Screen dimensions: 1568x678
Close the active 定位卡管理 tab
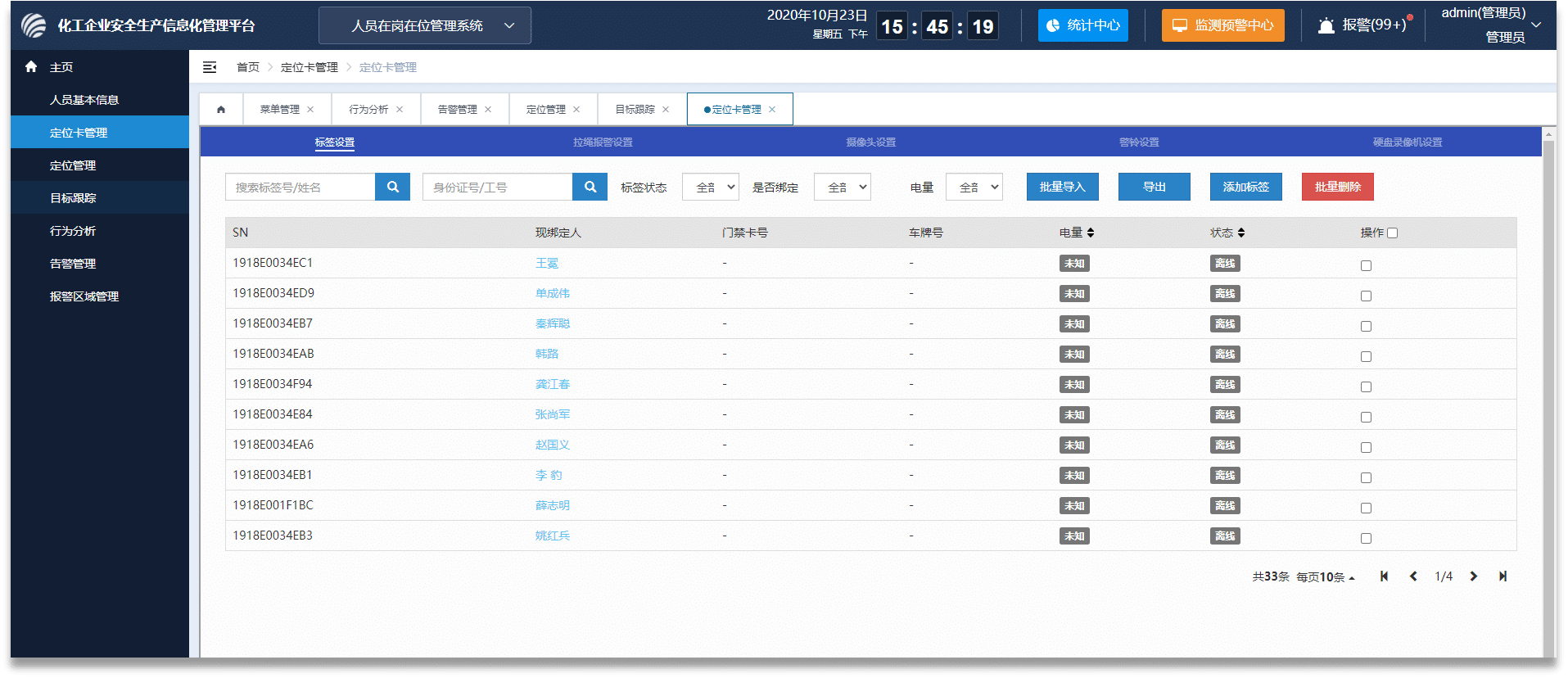(772, 110)
